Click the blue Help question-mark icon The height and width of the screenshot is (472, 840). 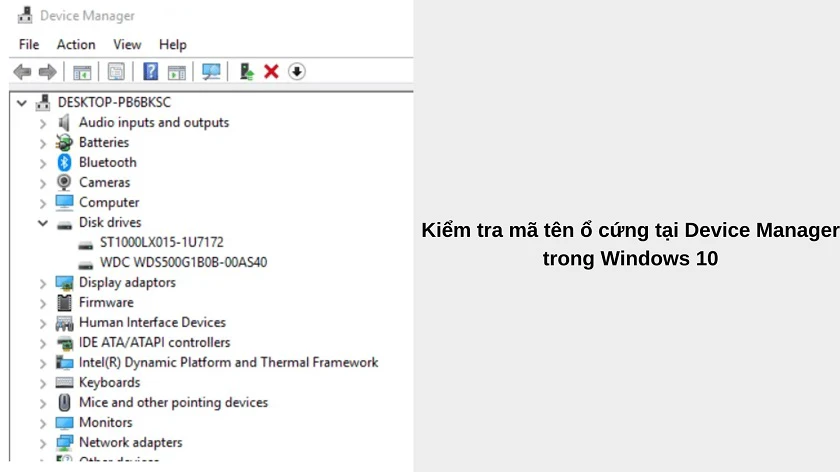click(151, 71)
